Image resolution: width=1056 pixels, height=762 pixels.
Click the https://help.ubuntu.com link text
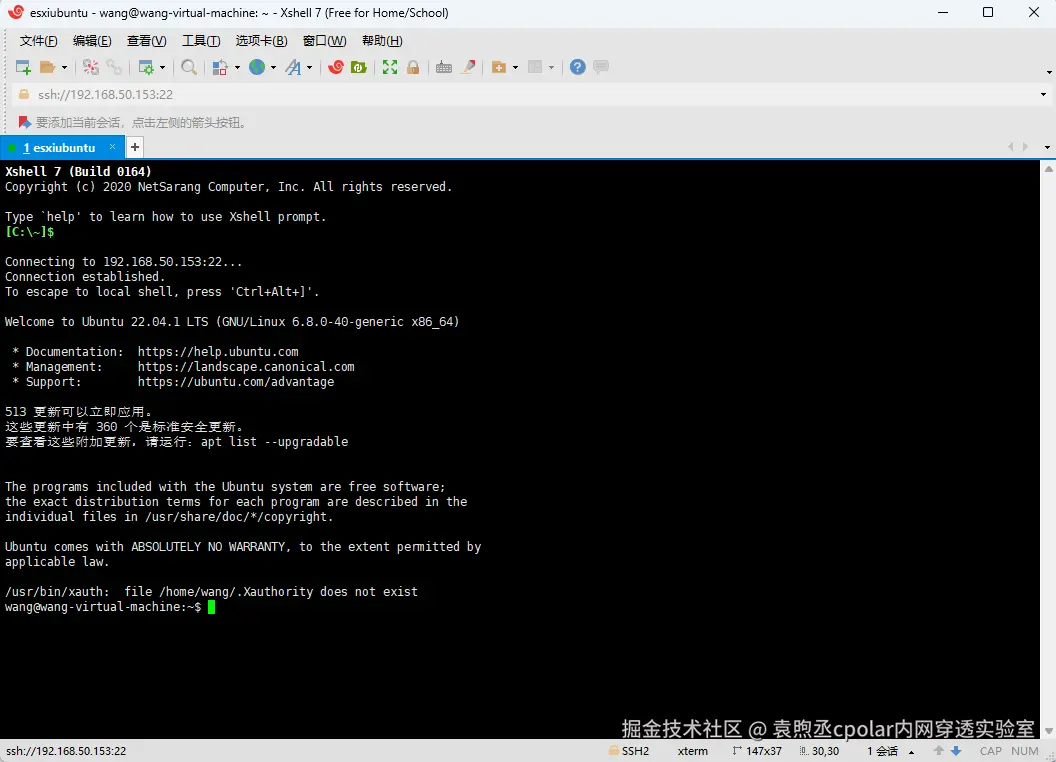pos(218,352)
